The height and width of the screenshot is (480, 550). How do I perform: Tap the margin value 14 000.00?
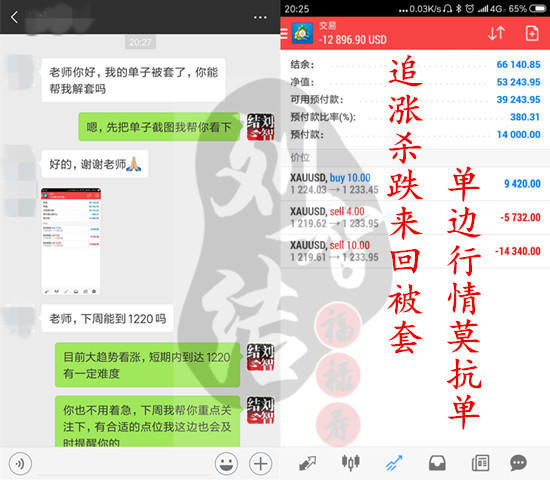(x=518, y=134)
